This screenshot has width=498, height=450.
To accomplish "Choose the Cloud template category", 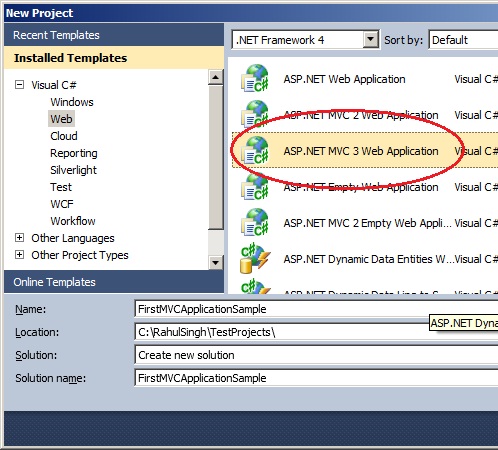I will click(x=64, y=136).
